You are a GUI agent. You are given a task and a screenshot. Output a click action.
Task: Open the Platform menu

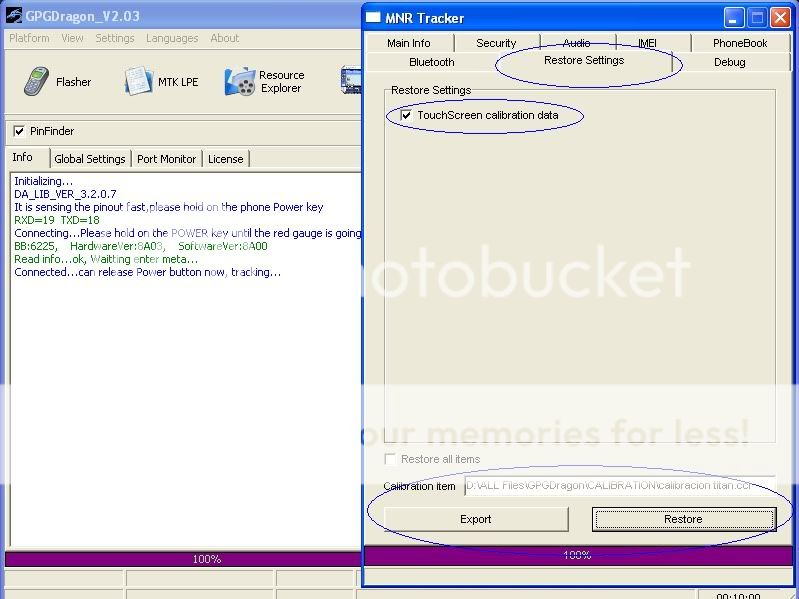(29, 38)
